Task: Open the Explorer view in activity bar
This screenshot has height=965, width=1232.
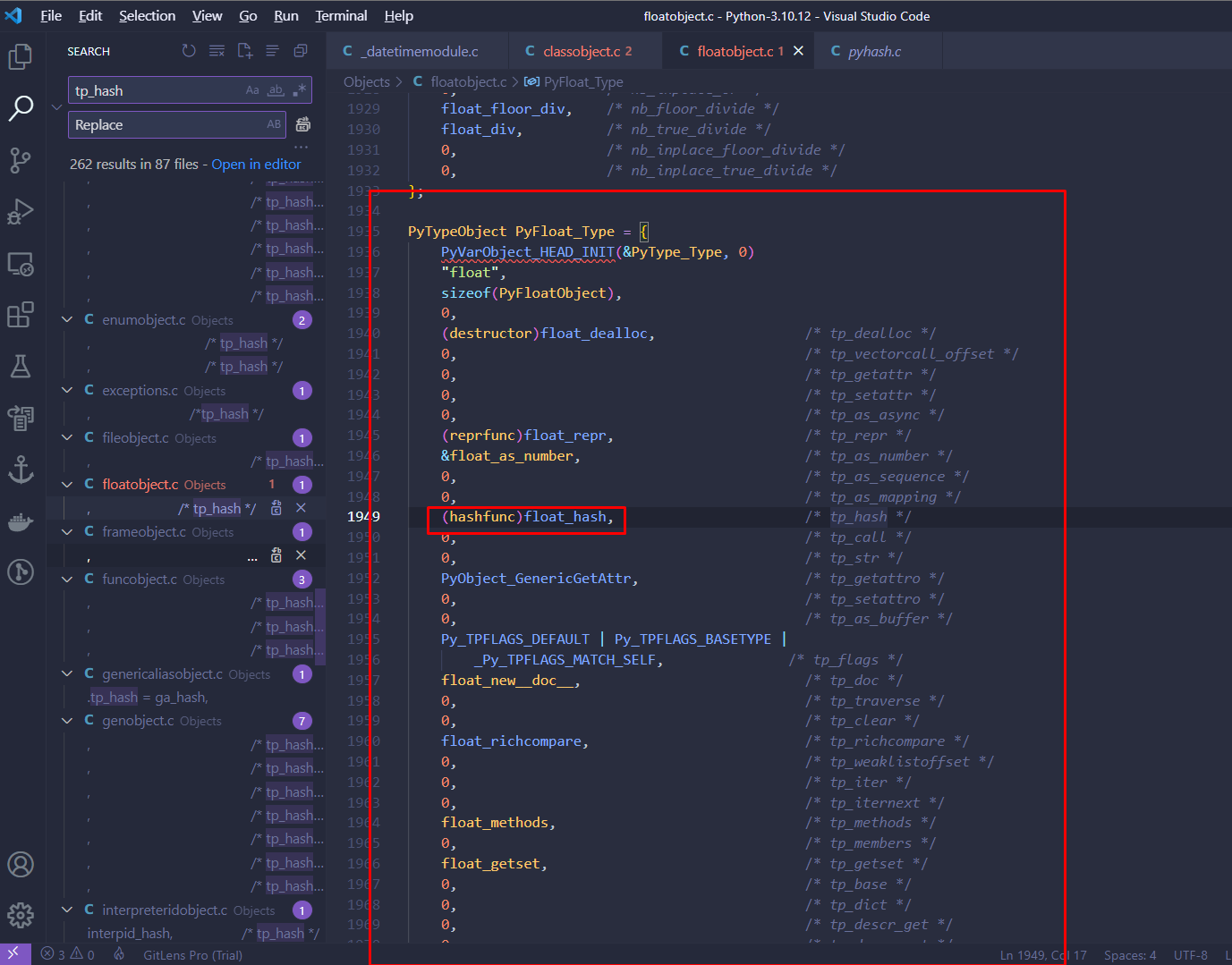Action: 20,56
